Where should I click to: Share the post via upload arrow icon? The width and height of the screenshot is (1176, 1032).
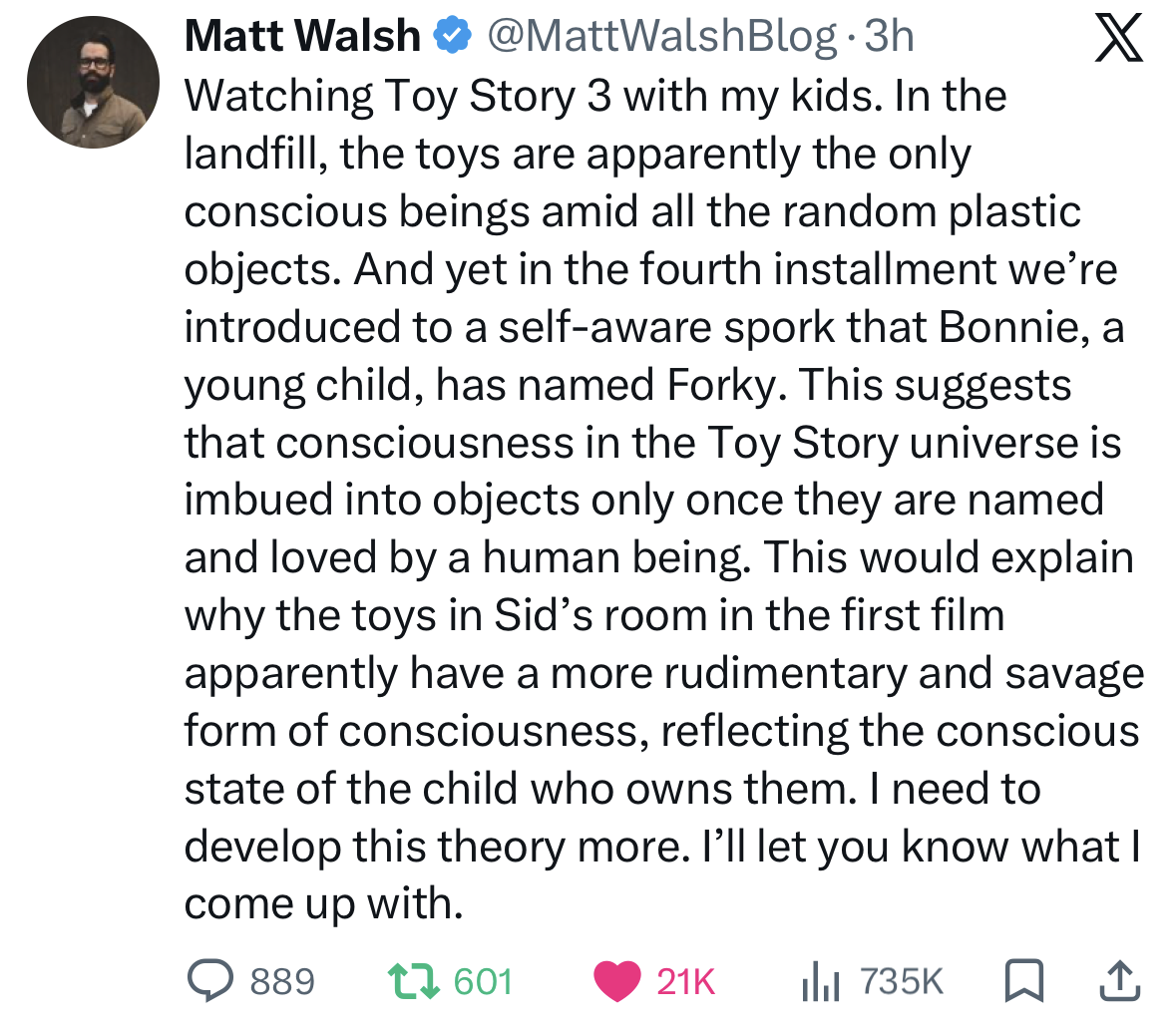pos(1119,979)
